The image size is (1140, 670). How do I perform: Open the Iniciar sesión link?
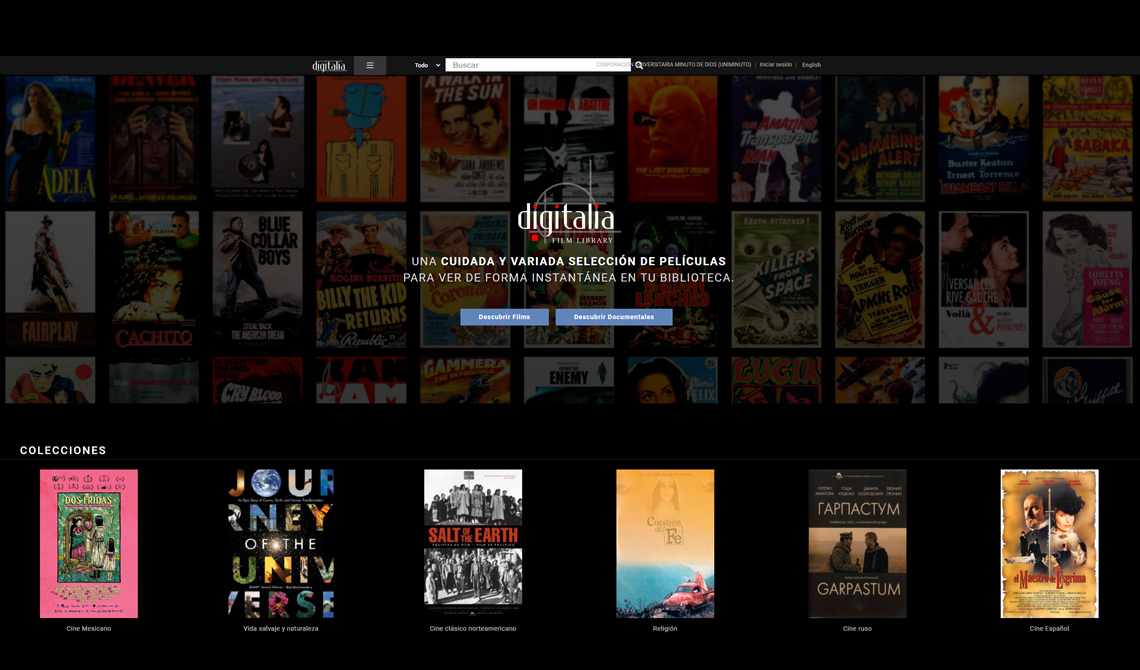(776, 65)
